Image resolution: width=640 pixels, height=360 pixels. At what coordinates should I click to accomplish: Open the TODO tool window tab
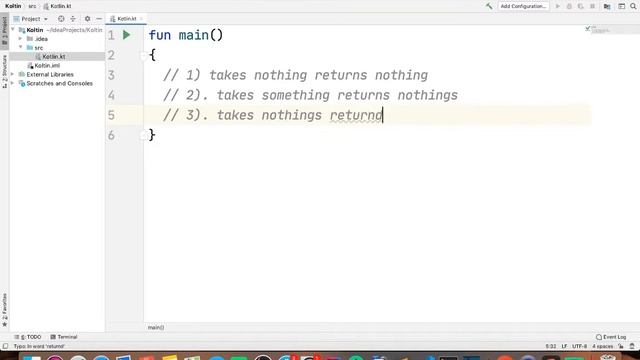[28, 337]
